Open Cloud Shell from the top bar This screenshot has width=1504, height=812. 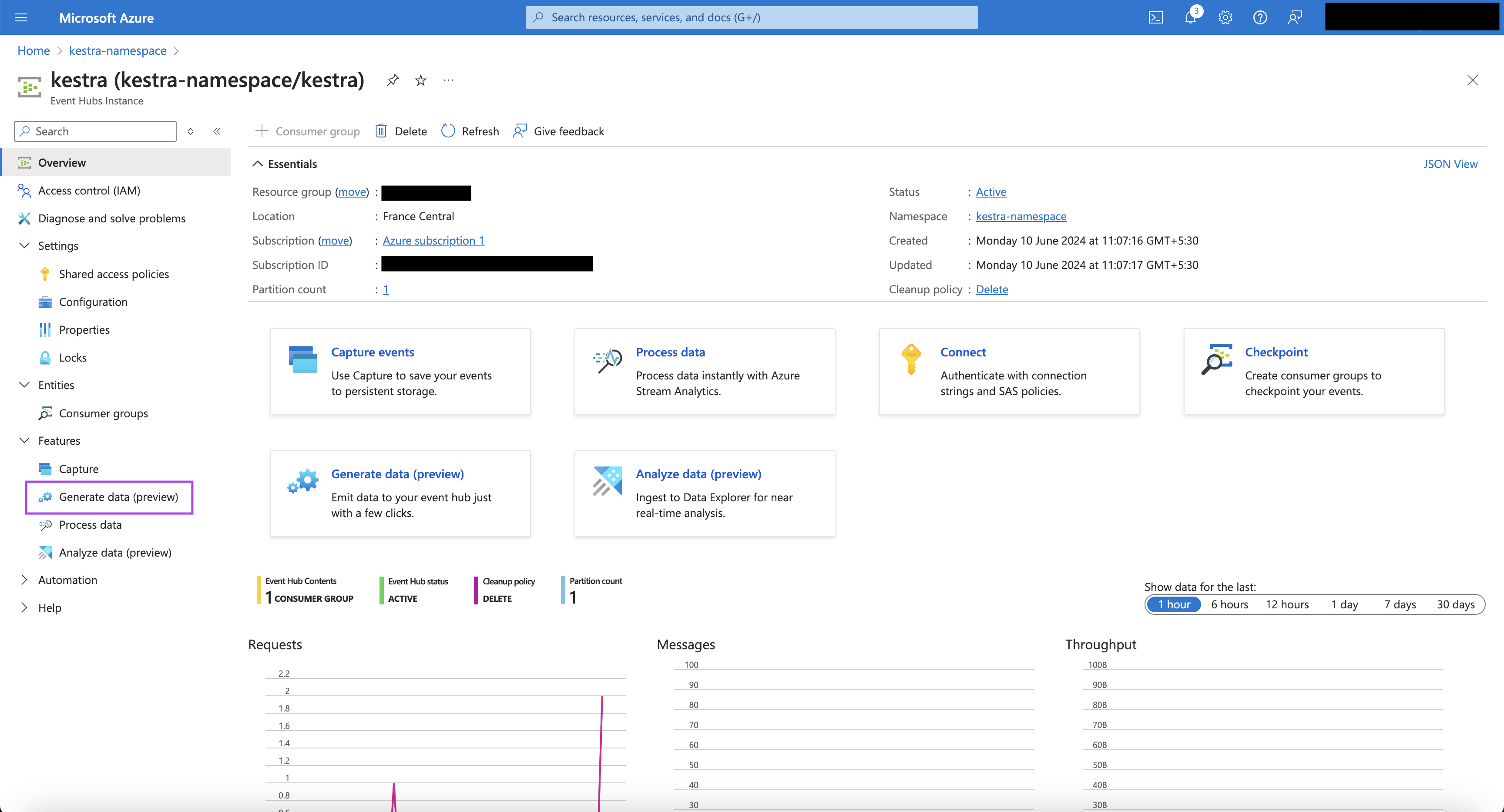tap(1155, 17)
